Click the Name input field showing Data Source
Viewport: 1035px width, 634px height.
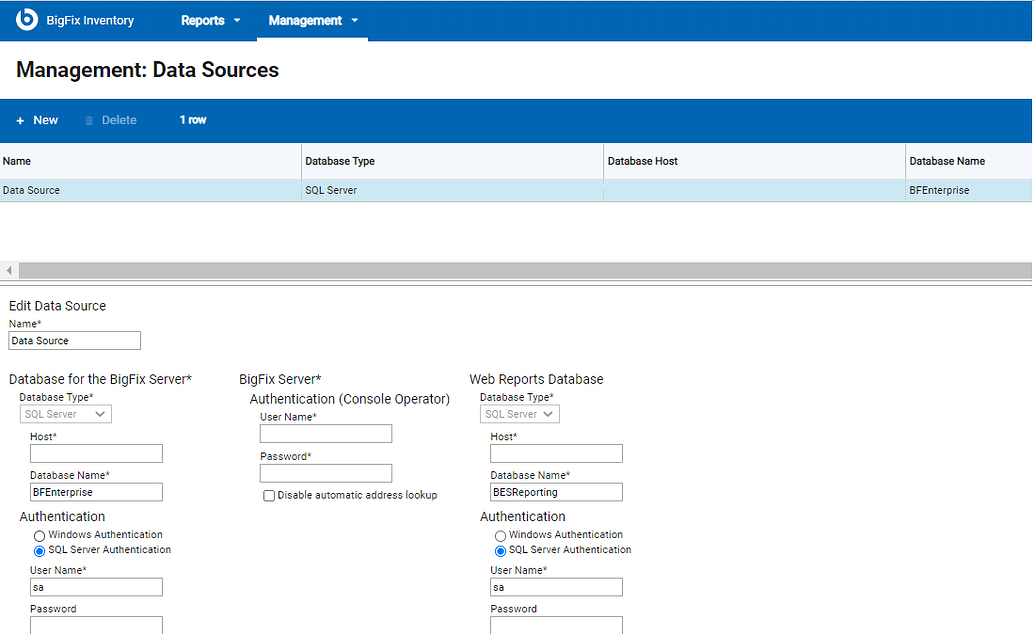pos(74,340)
